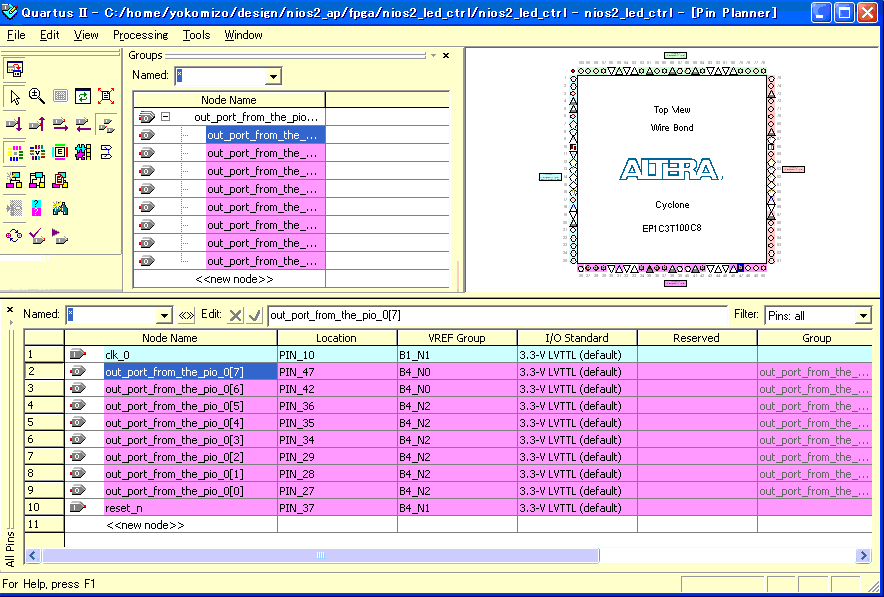The width and height of the screenshot is (884, 597).
Task: Close the Groups panel
Action: pyautogui.click(x=446, y=55)
